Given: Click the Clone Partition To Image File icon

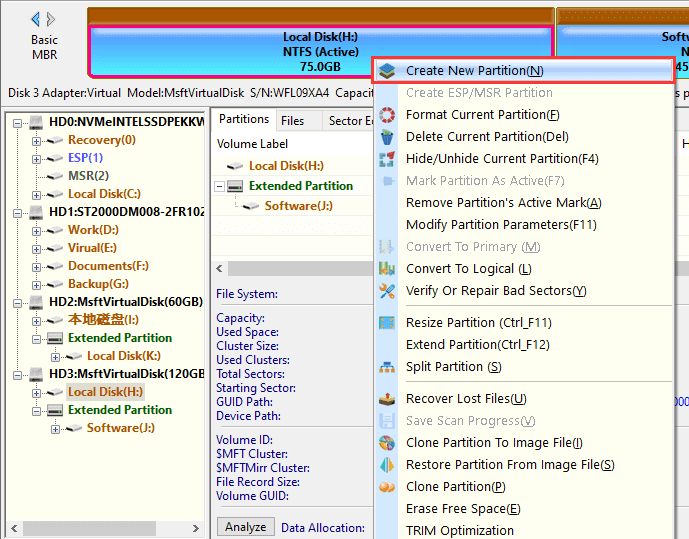Looking at the screenshot, I should 387,443.
